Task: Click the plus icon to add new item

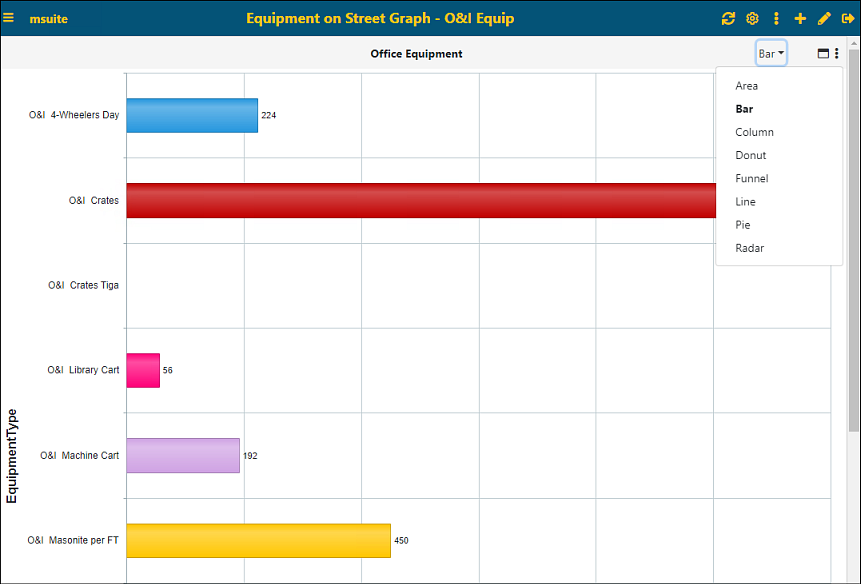Action: tap(799, 18)
